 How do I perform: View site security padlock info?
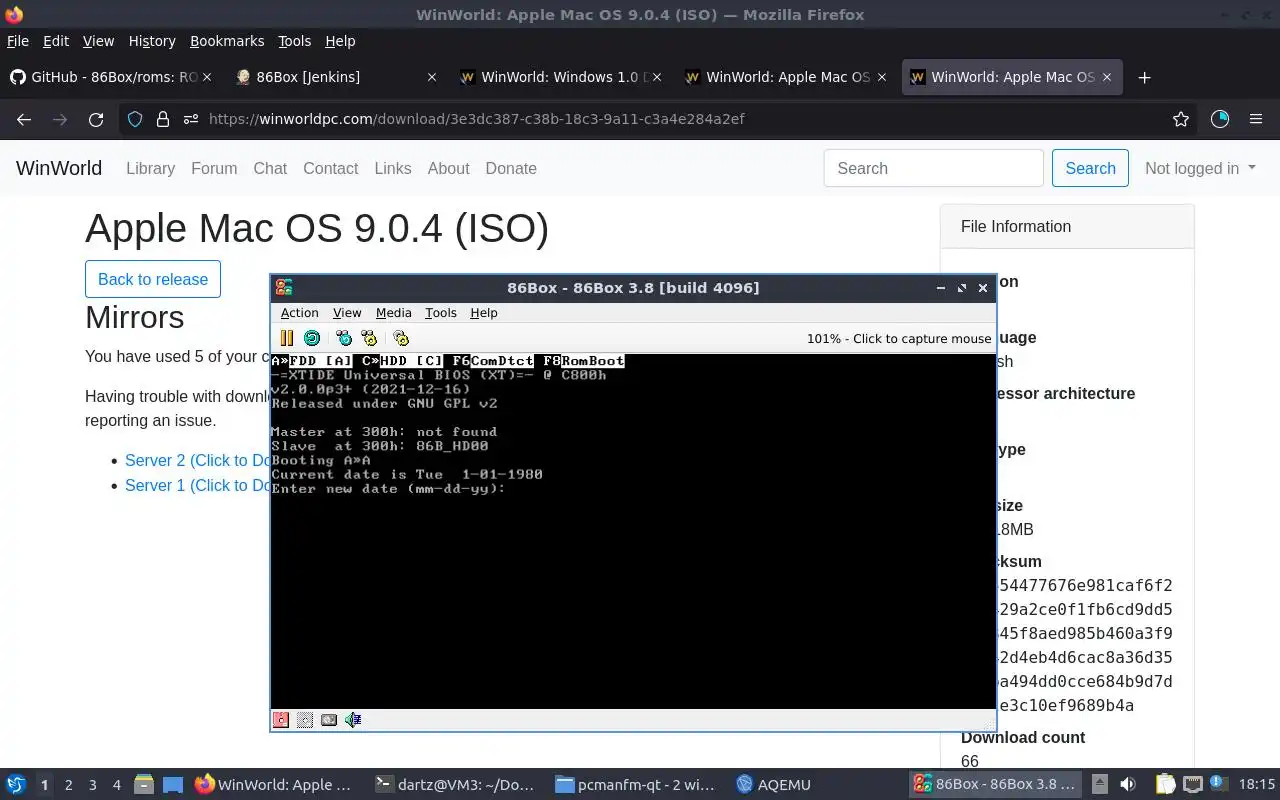coord(163,119)
